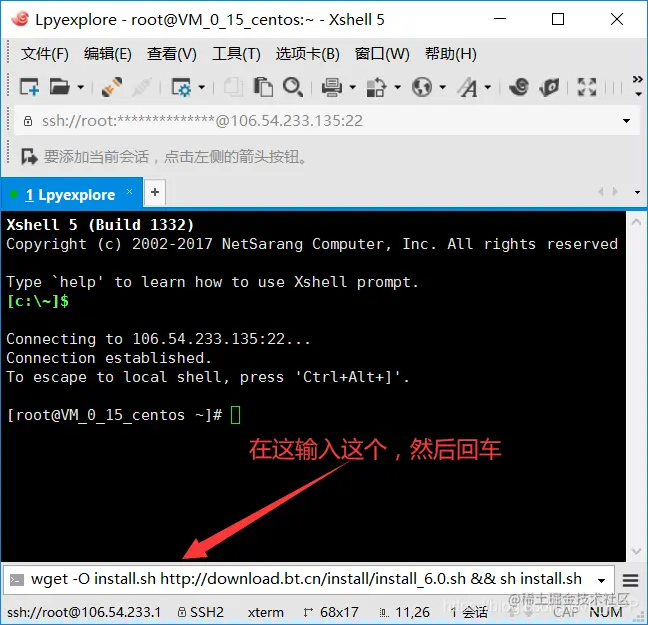This screenshot has width=648, height=625.
Task: Click the add current session arrow icon
Action: point(29,157)
